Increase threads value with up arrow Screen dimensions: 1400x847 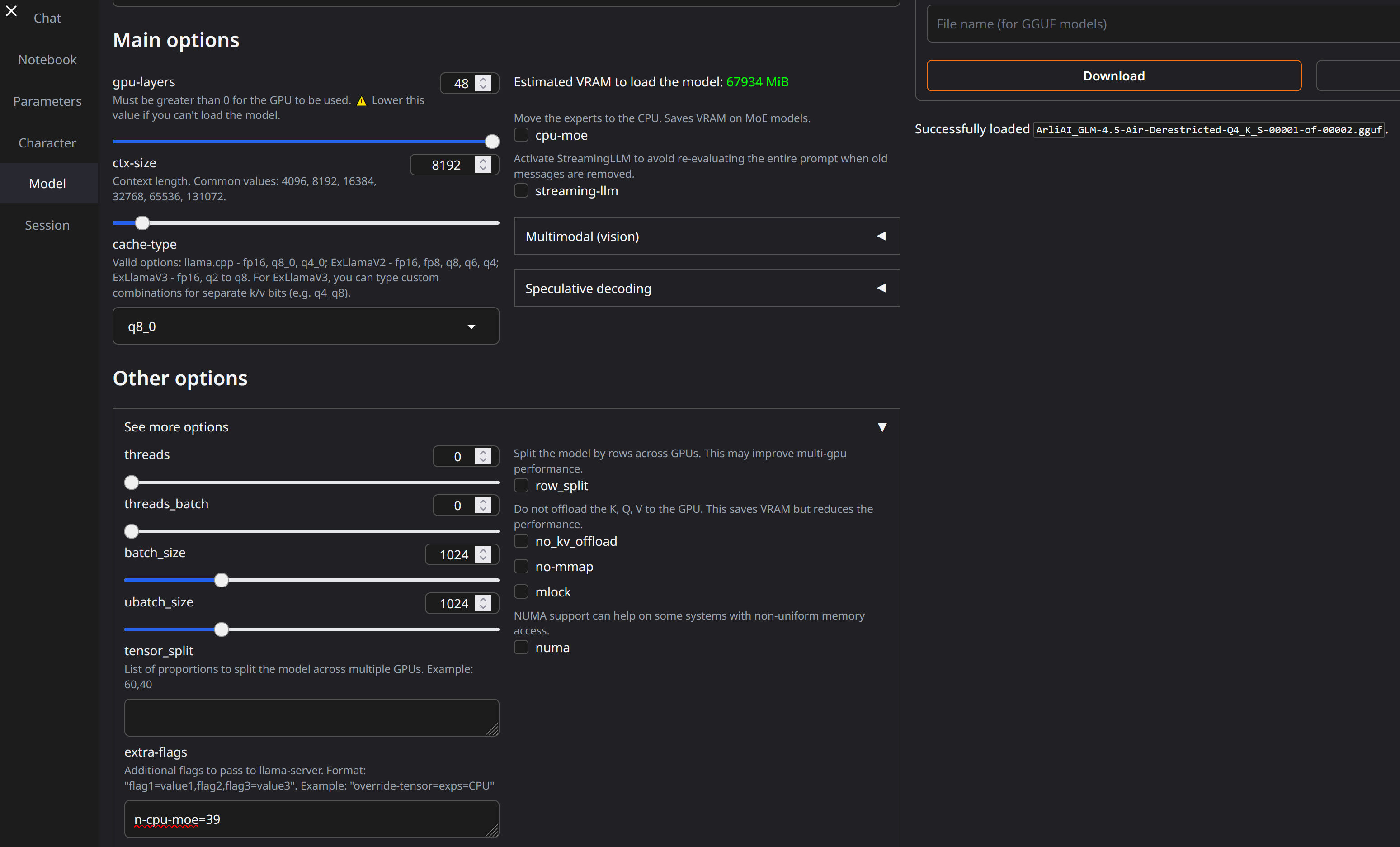pyautogui.click(x=483, y=453)
